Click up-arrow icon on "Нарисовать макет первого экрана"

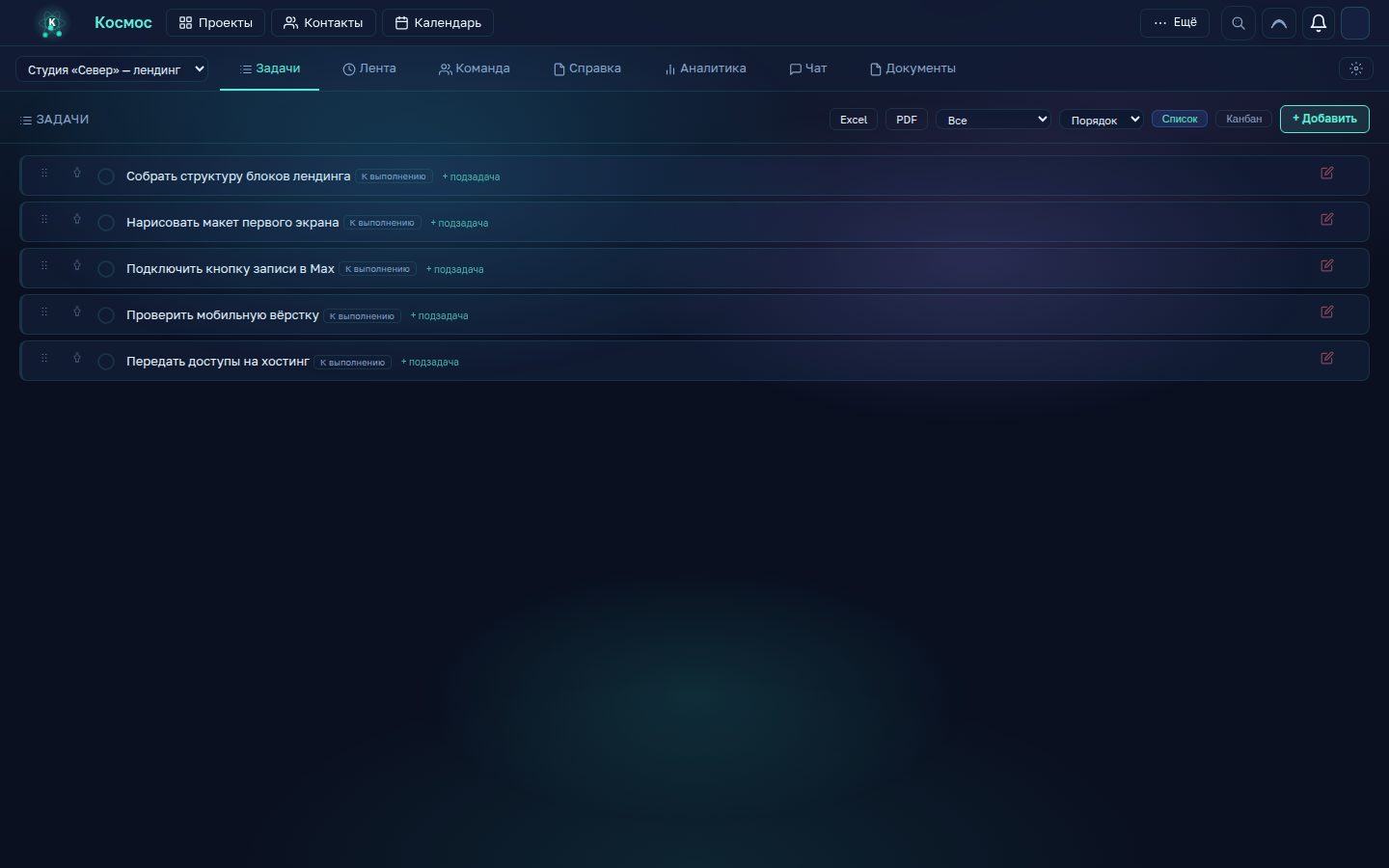77,220
